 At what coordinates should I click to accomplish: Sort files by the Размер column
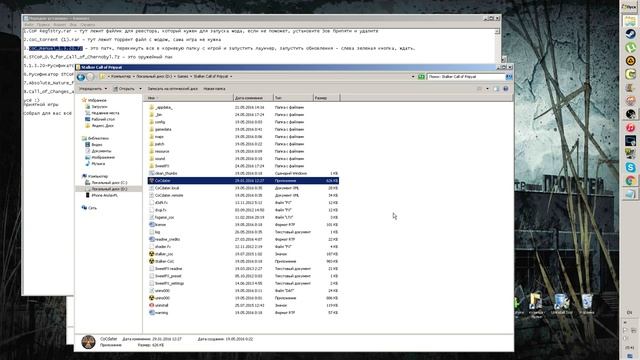pyautogui.click(x=326, y=98)
